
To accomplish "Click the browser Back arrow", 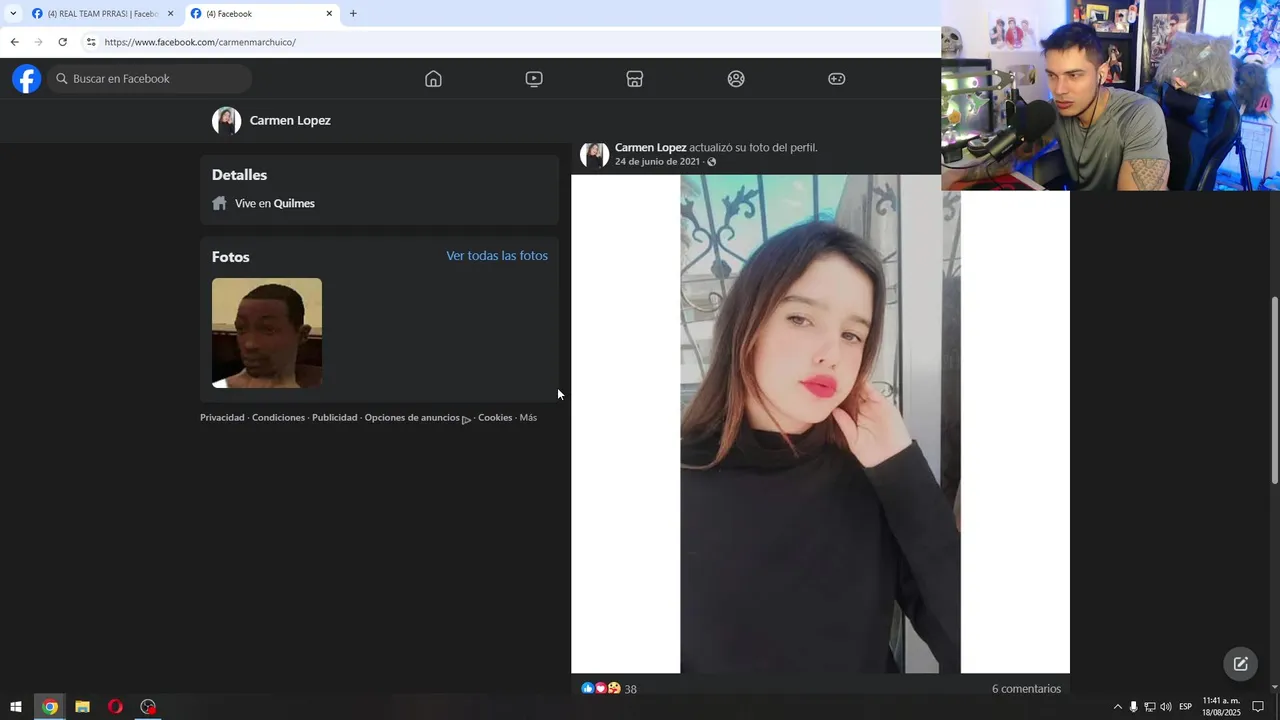I will tap(14, 42).
